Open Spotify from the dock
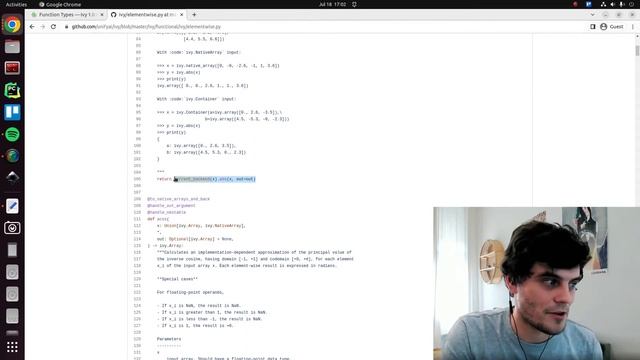This screenshot has width=640, height=360. (x=12, y=134)
